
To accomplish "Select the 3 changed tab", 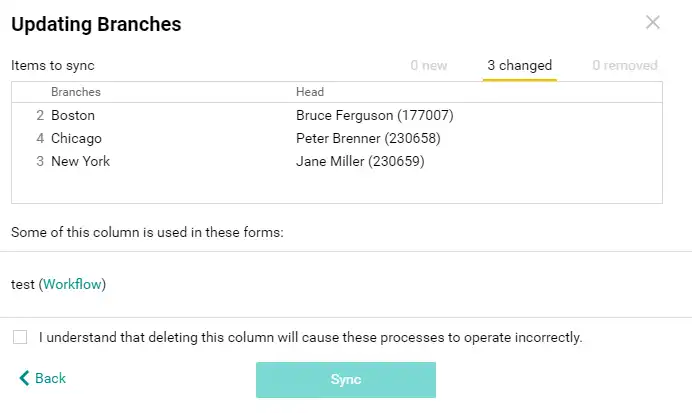I will [x=519, y=65].
